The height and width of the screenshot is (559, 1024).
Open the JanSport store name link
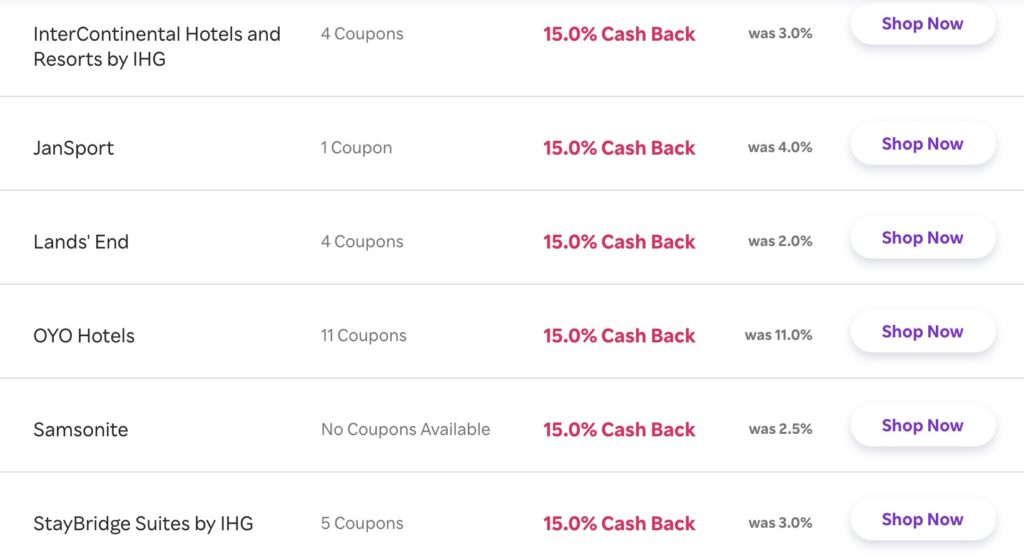click(73, 148)
